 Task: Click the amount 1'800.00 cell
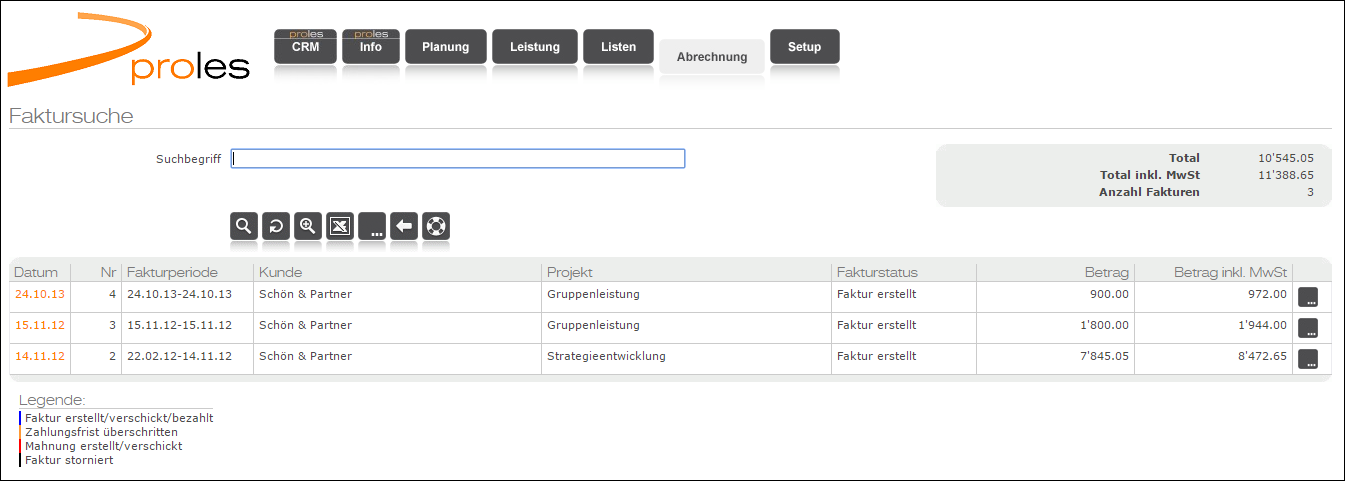tap(1104, 325)
